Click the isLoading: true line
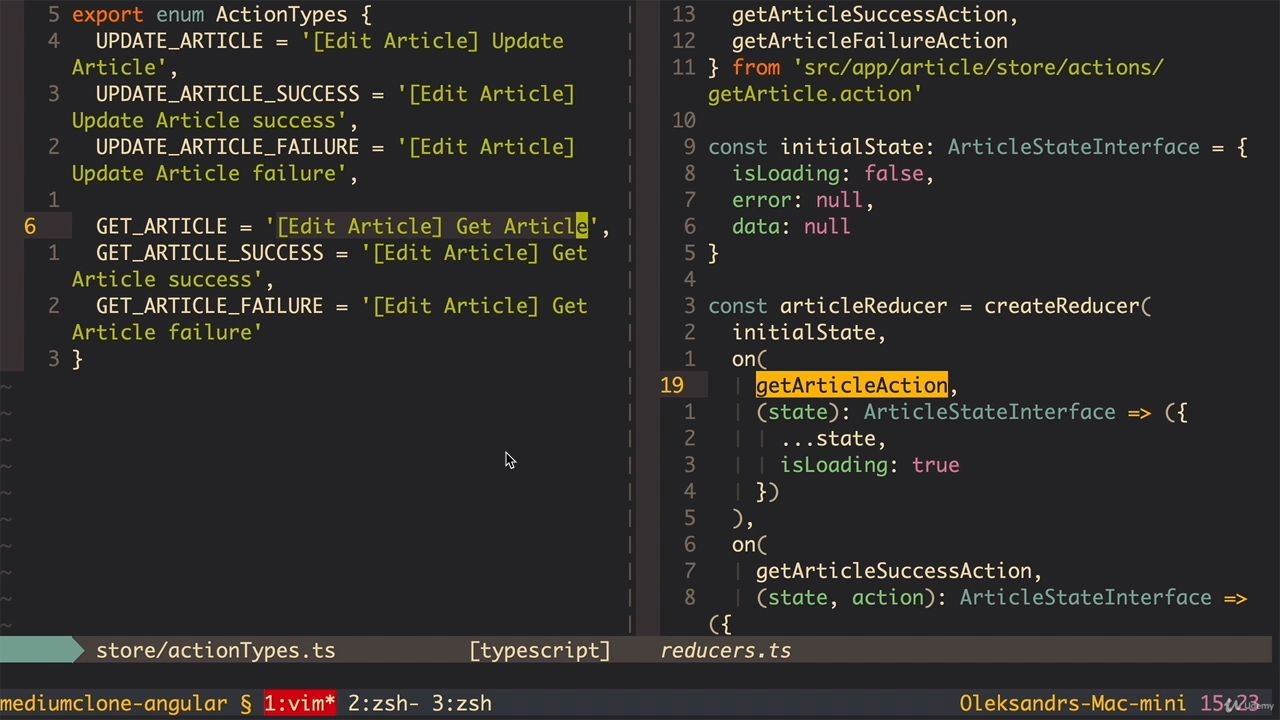The height and width of the screenshot is (720, 1280). 870,465
